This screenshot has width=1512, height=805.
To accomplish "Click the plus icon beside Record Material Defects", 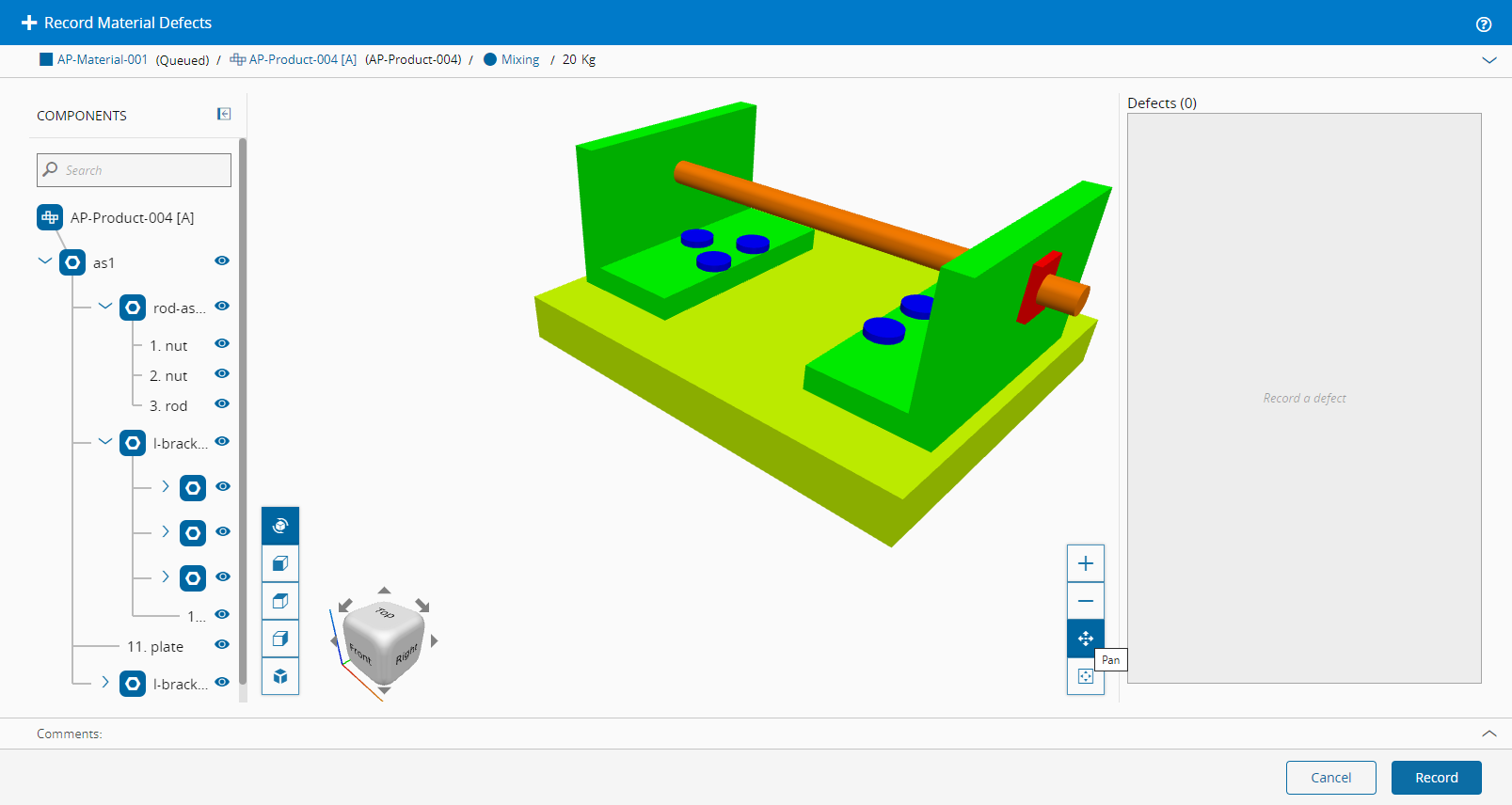I will [x=29, y=23].
